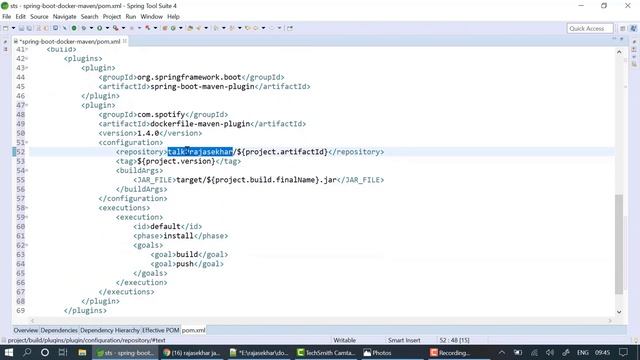Click the 'Writable' status bar entry
The height and width of the screenshot is (360, 640).
(344, 340)
